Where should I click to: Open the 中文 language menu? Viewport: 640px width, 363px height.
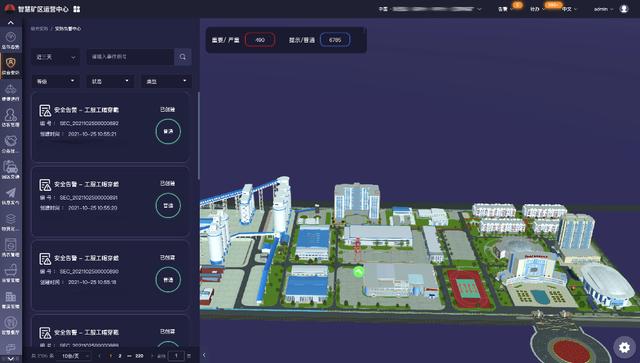(x=569, y=9)
